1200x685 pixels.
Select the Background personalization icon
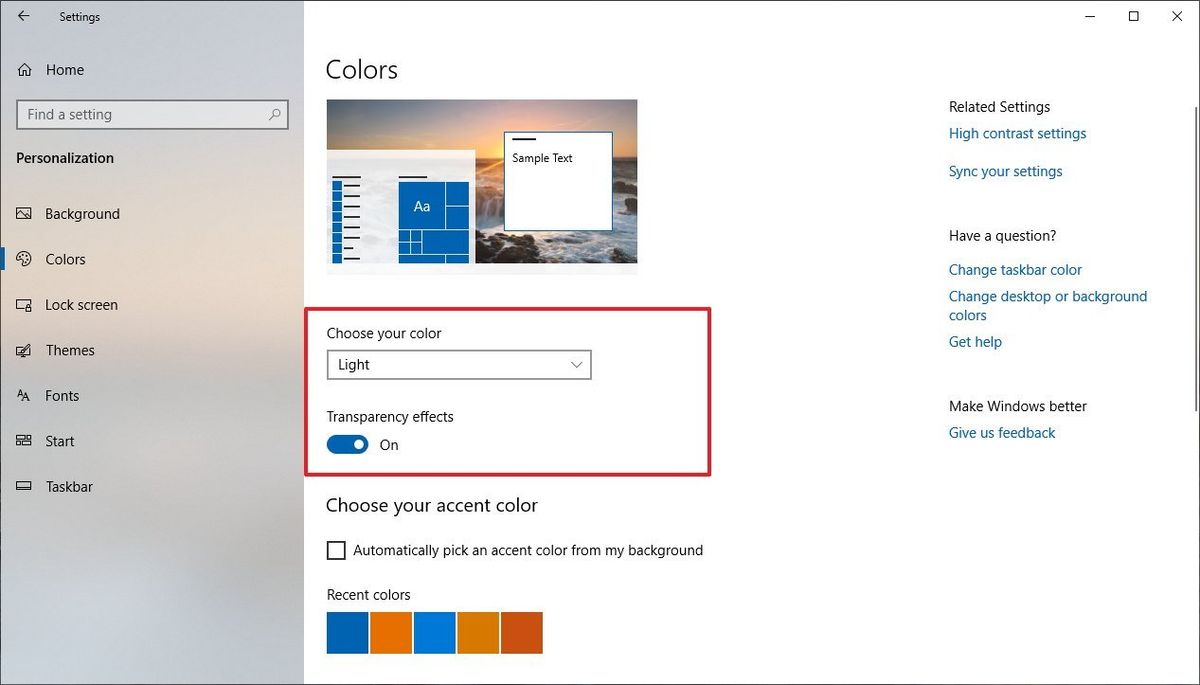click(x=22, y=213)
